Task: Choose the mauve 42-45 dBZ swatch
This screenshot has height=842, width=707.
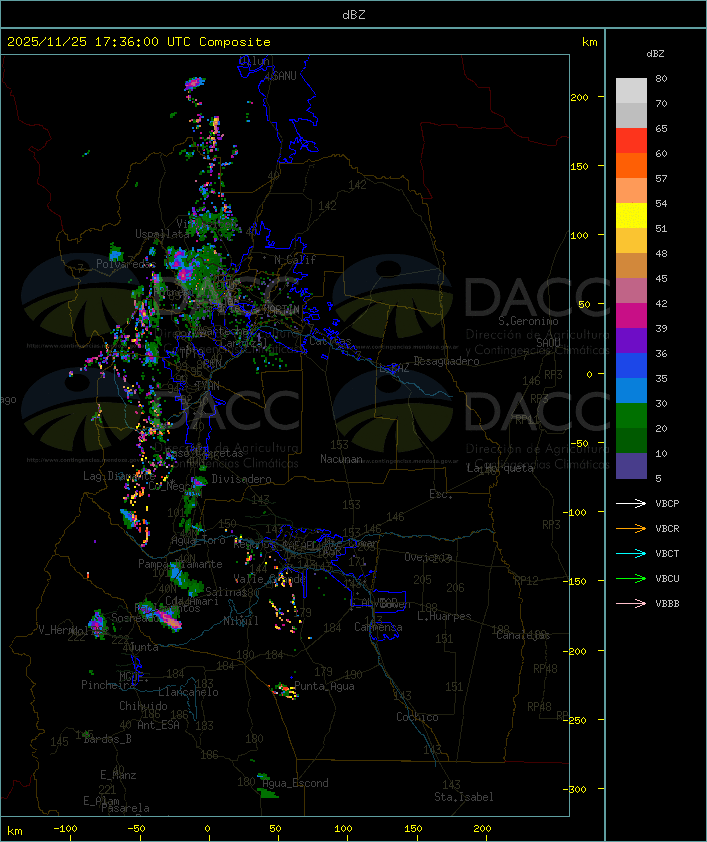Action: tap(631, 291)
